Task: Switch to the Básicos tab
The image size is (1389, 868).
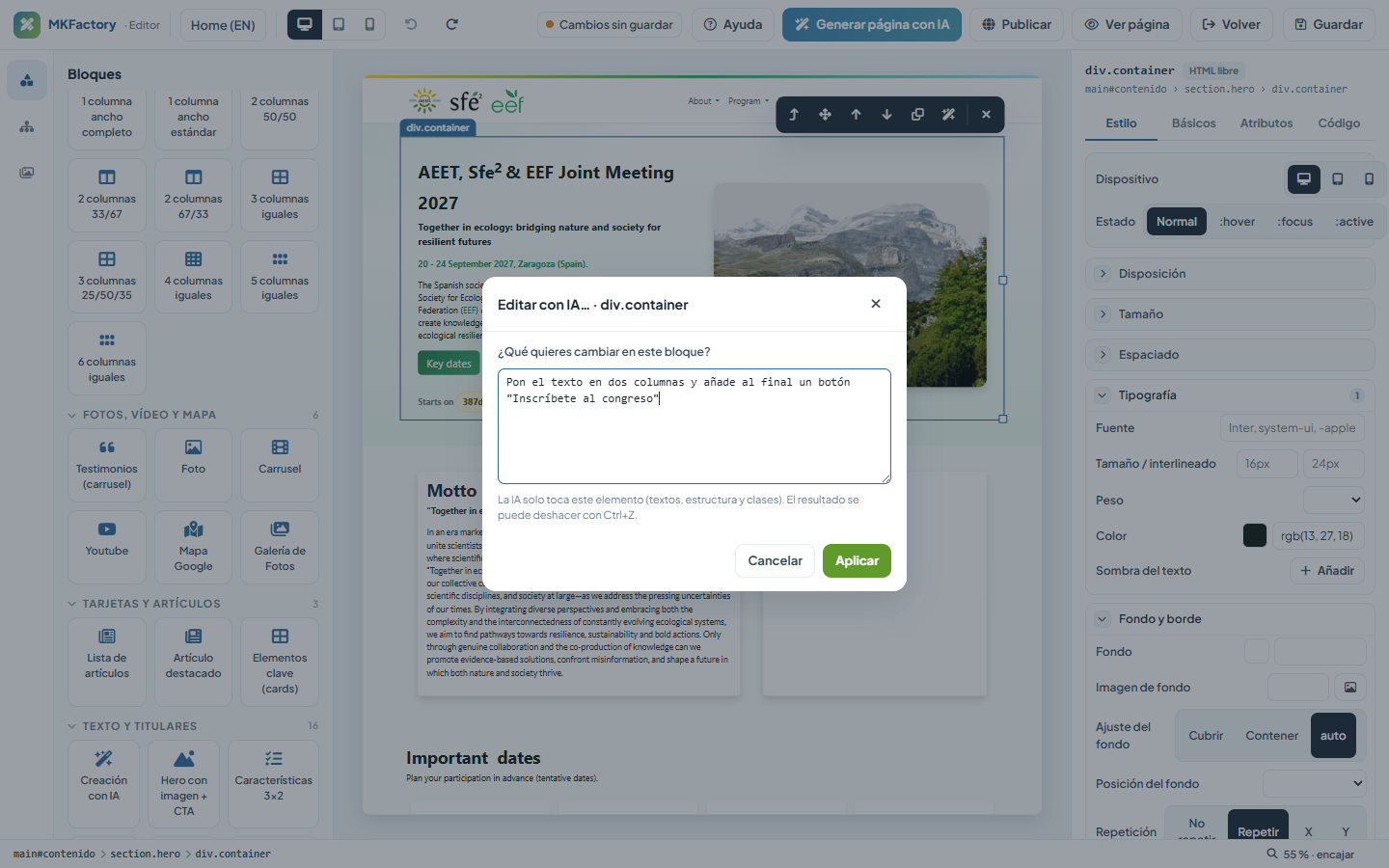Action: (1194, 123)
